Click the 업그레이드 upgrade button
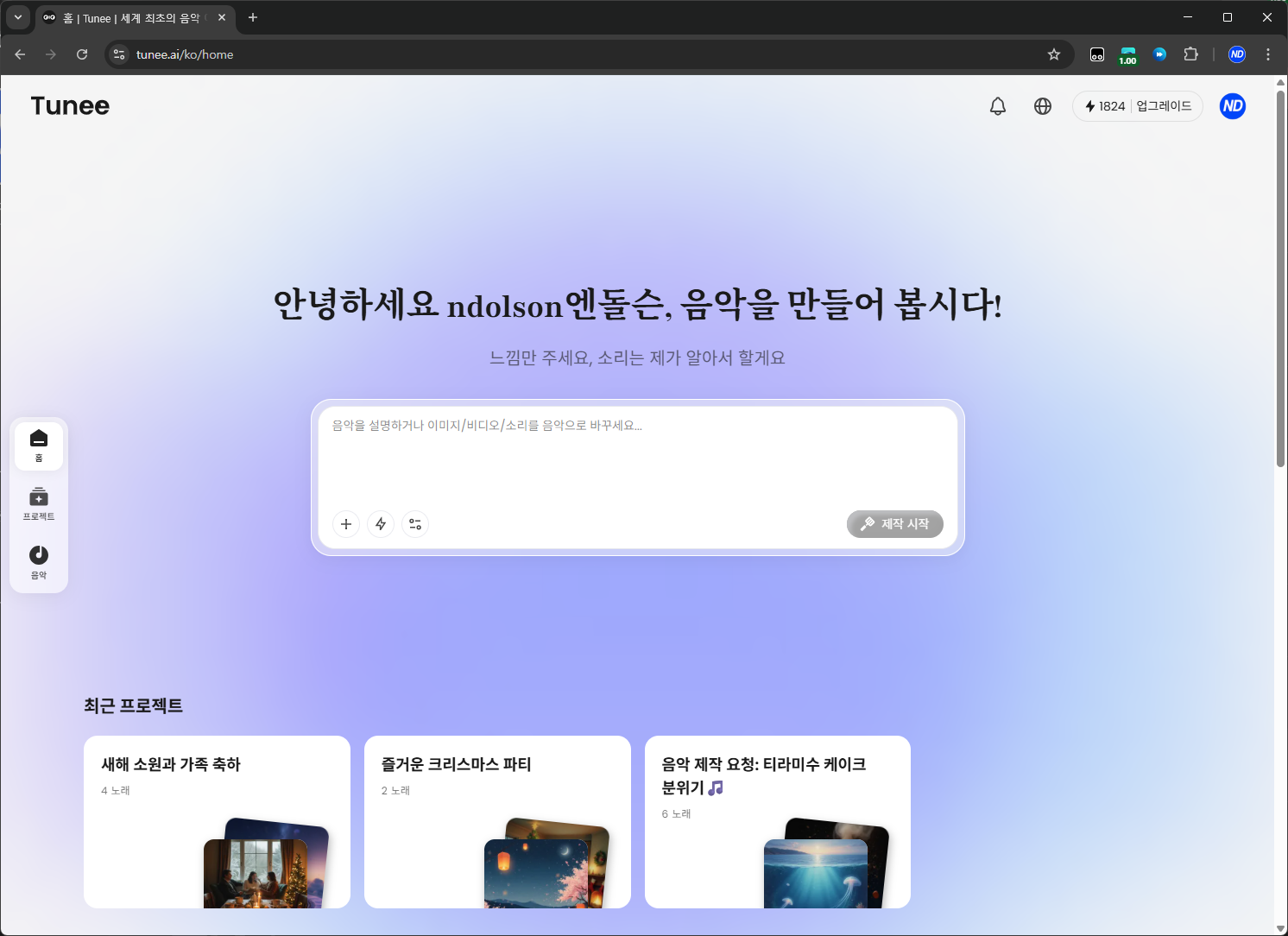1288x936 pixels. click(x=1164, y=106)
